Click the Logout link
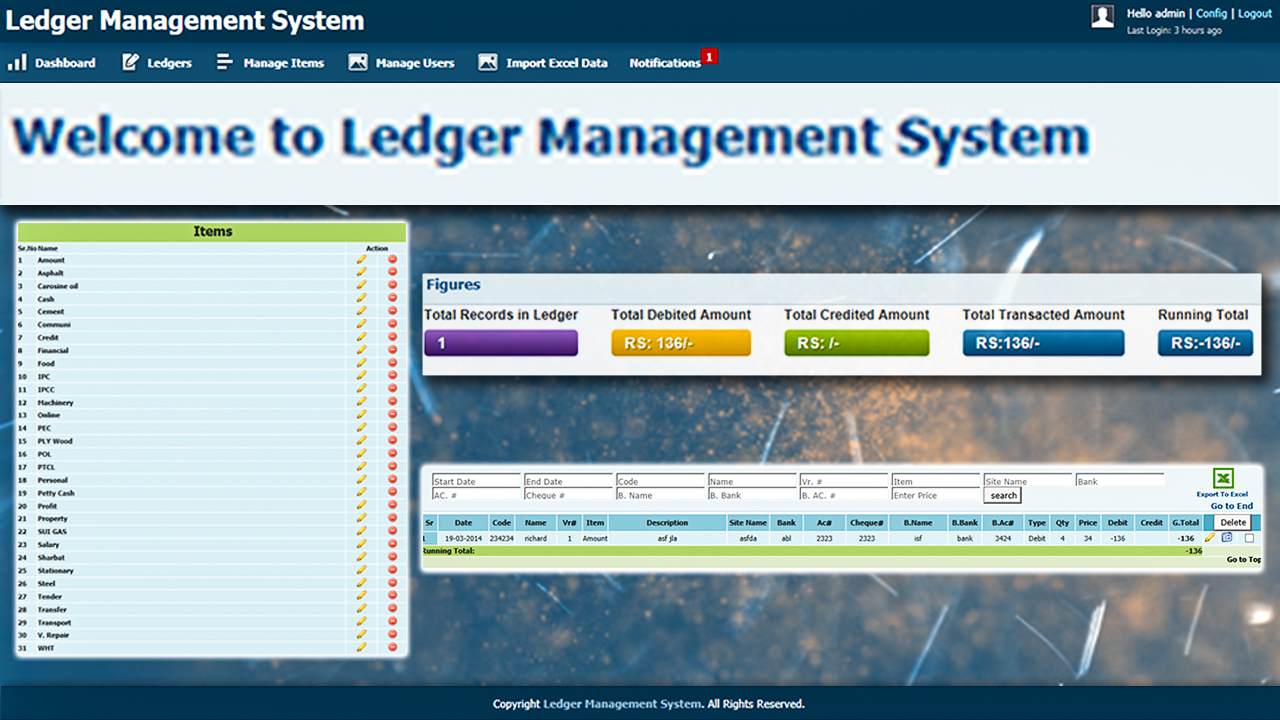 1255,14
